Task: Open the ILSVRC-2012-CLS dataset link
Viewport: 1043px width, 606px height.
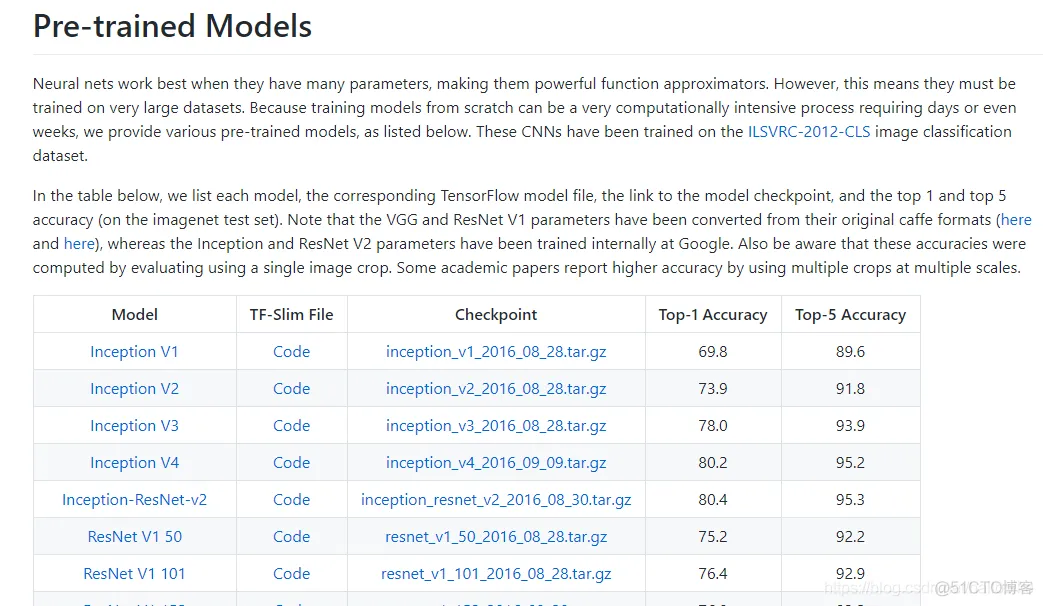Action: [x=809, y=132]
